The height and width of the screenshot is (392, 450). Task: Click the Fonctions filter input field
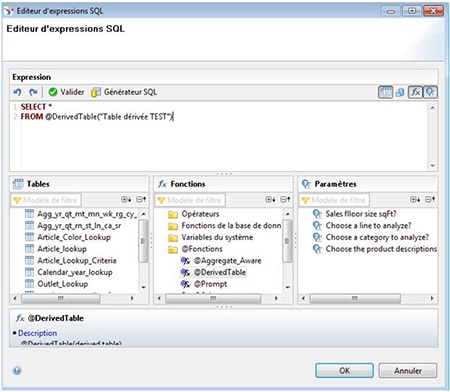[x=190, y=200]
